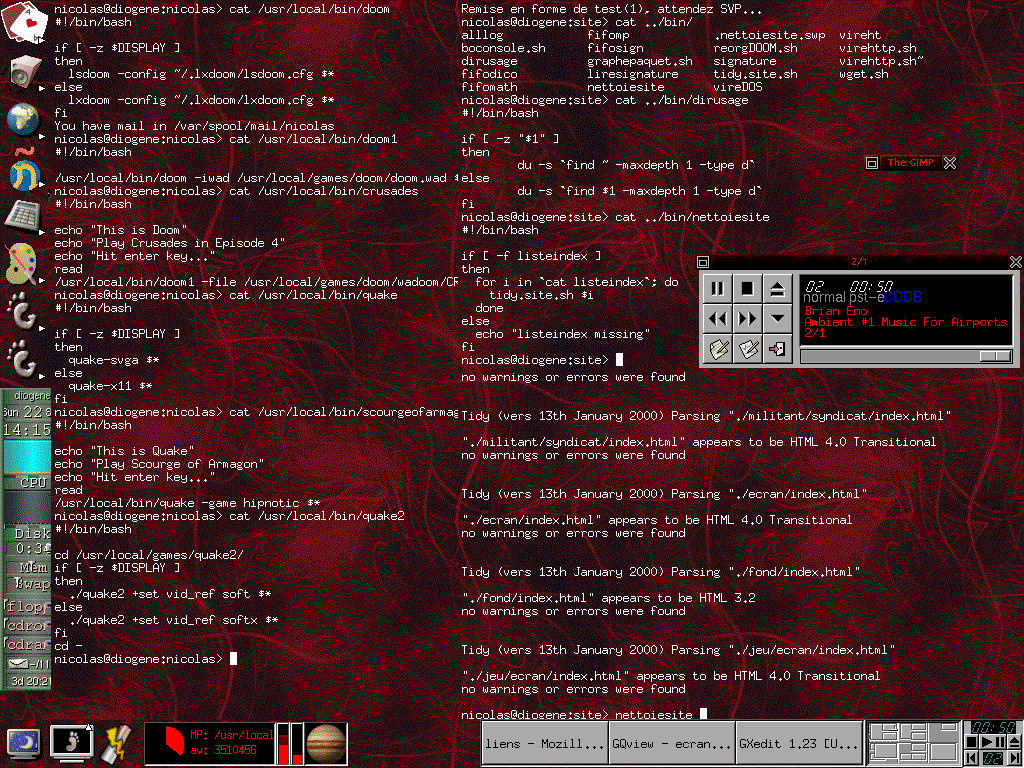Viewport: 1024px width, 768px height.
Task: Eject the CD with the eject button
Action: [x=777, y=289]
